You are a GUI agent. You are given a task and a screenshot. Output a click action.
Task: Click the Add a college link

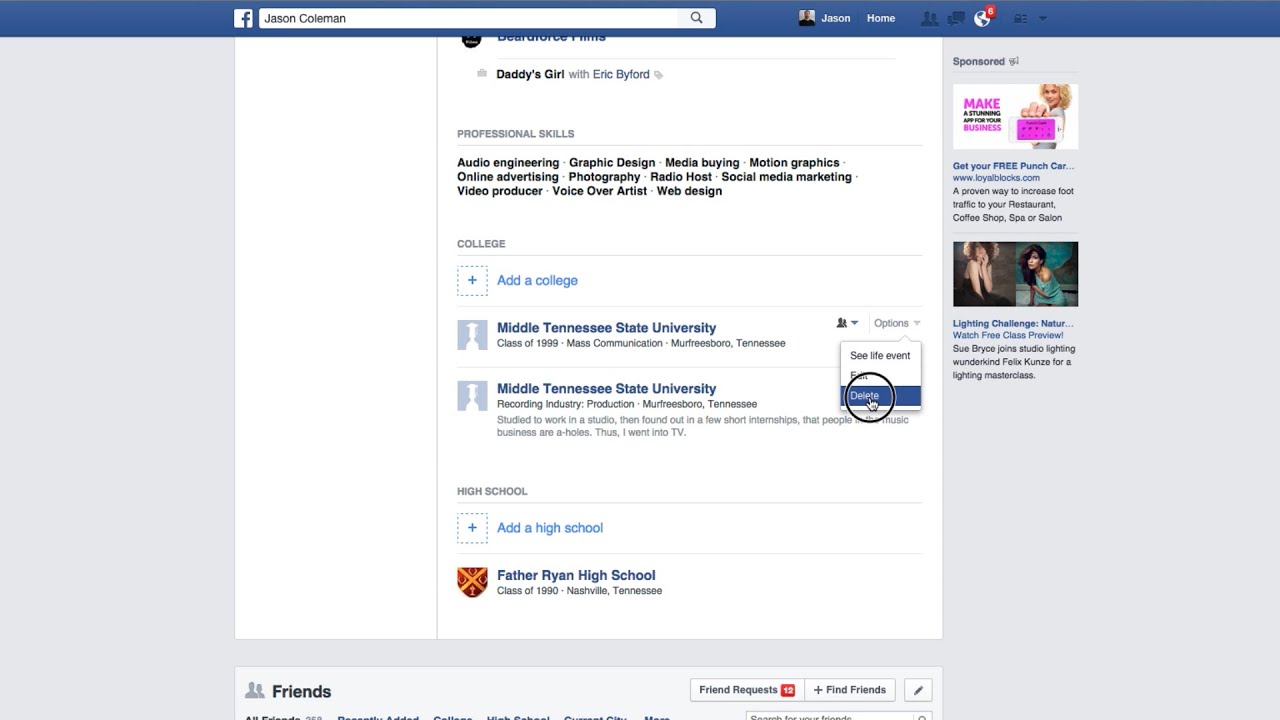coord(537,281)
